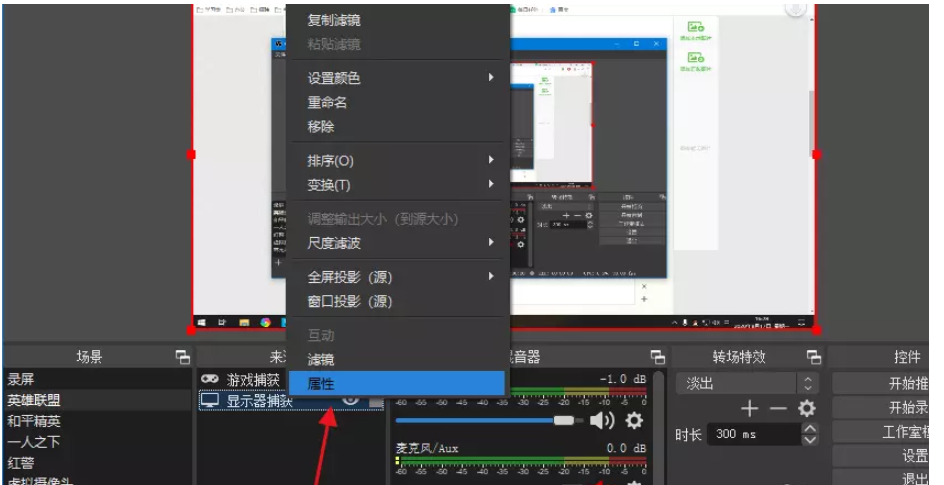Viewport: 944px width, 485px height.
Task: Click the monitor icon of 显示器捕获
Action: click(x=210, y=400)
